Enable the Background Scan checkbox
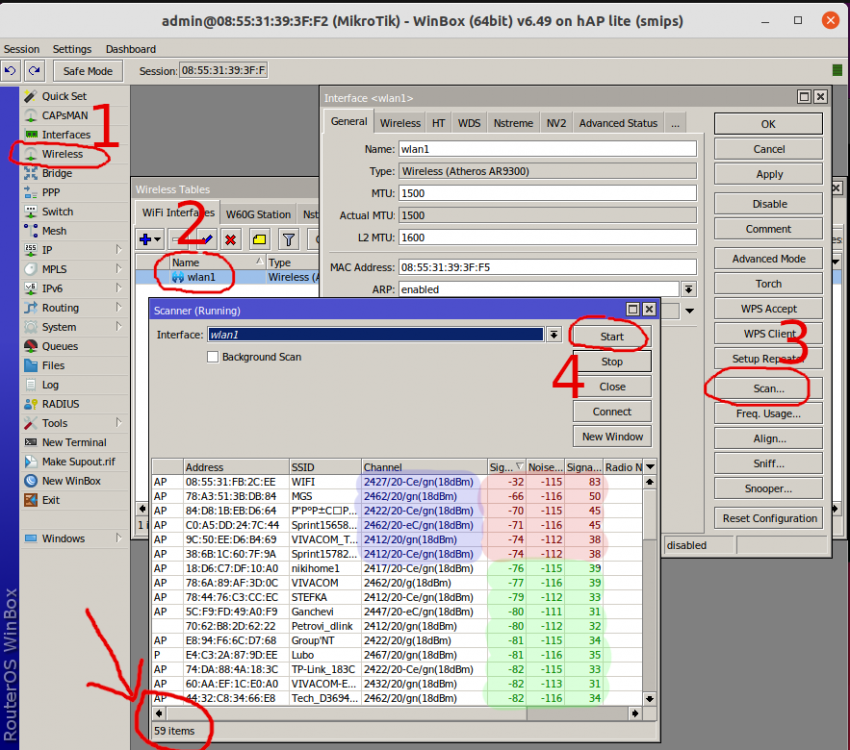The width and height of the screenshot is (850, 750). tap(212, 357)
